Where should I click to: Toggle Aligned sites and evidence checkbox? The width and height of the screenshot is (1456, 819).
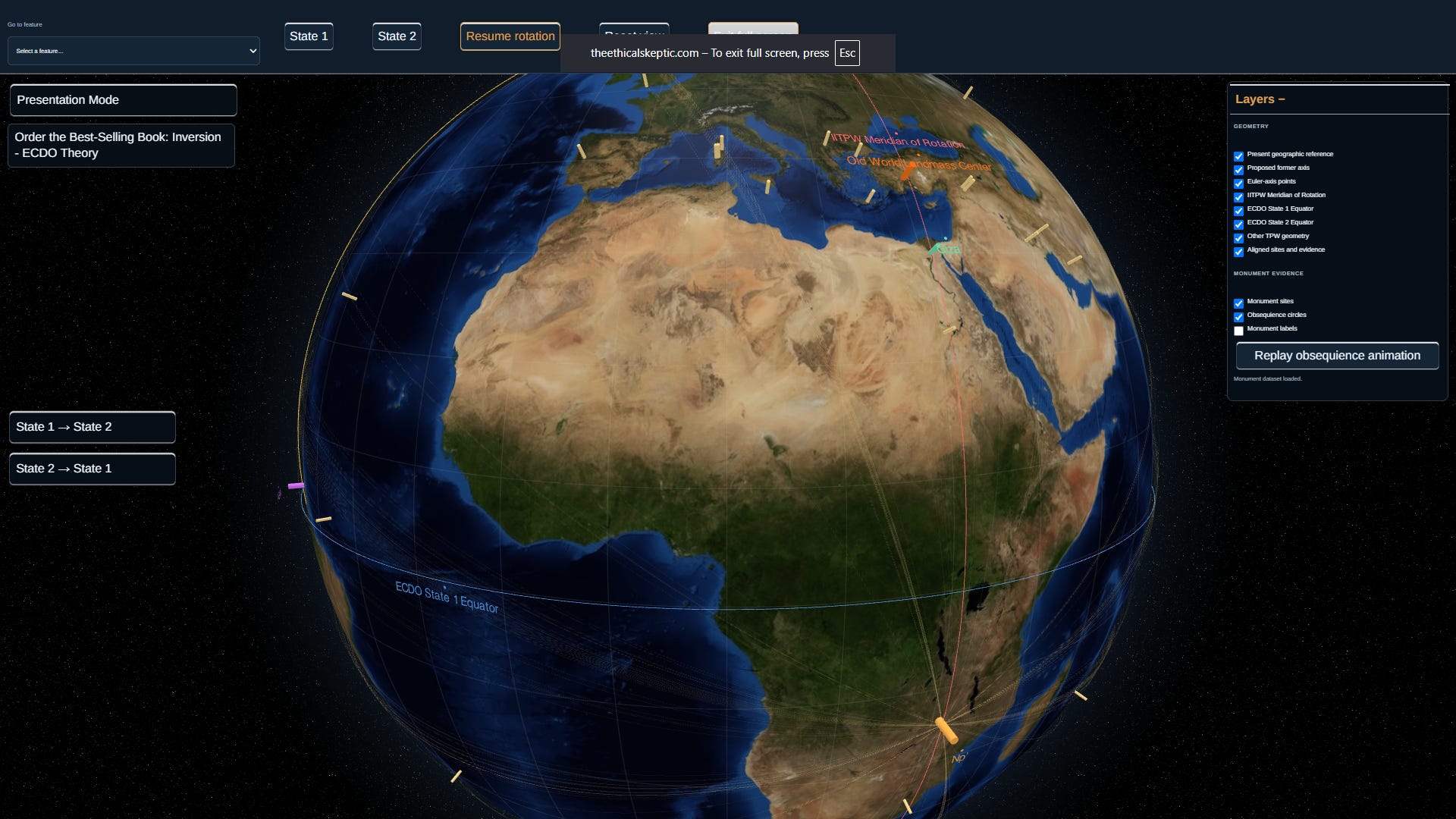click(x=1238, y=252)
